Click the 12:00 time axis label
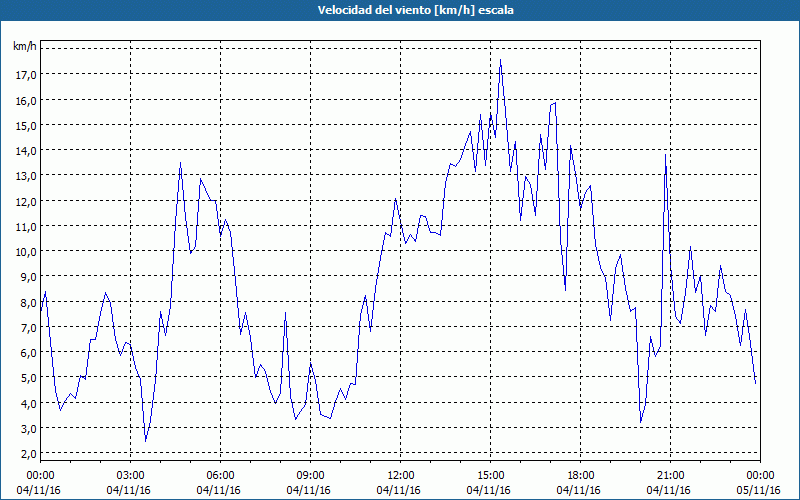Image resolution: width=800 pixels, height=500 pixels. (401, 476)
